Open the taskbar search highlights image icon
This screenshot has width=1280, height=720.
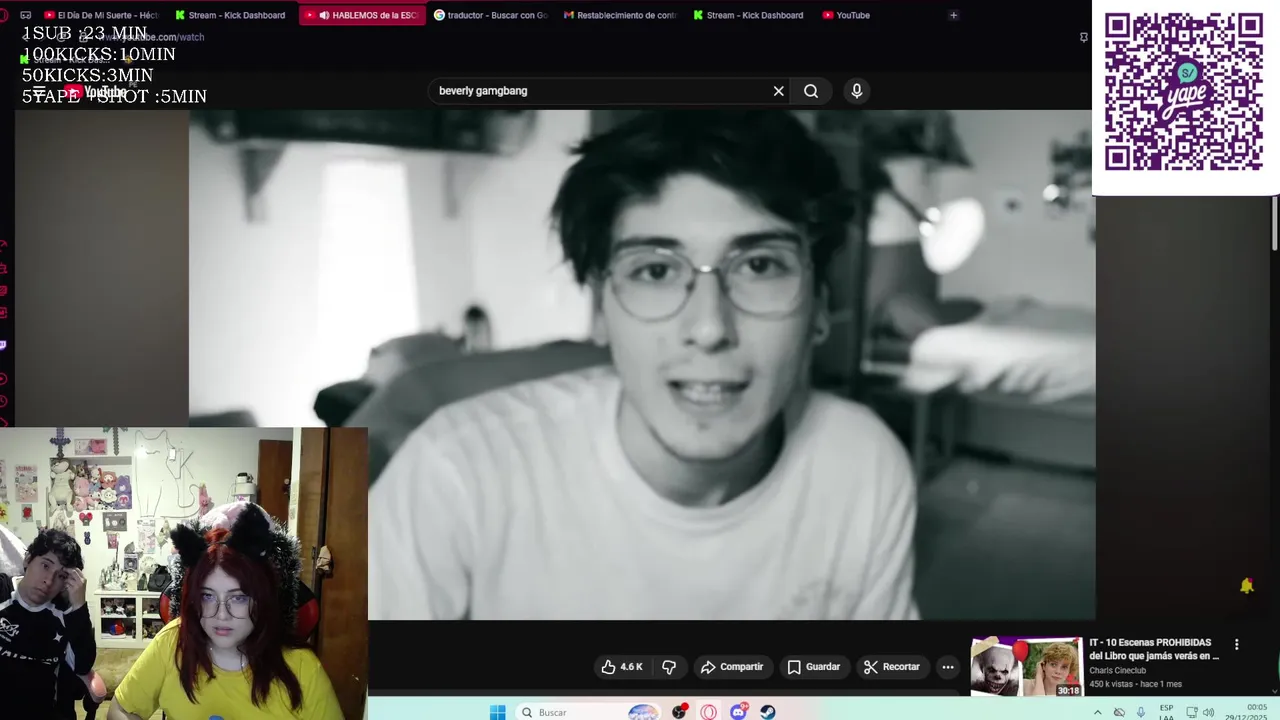pos(643,712)
